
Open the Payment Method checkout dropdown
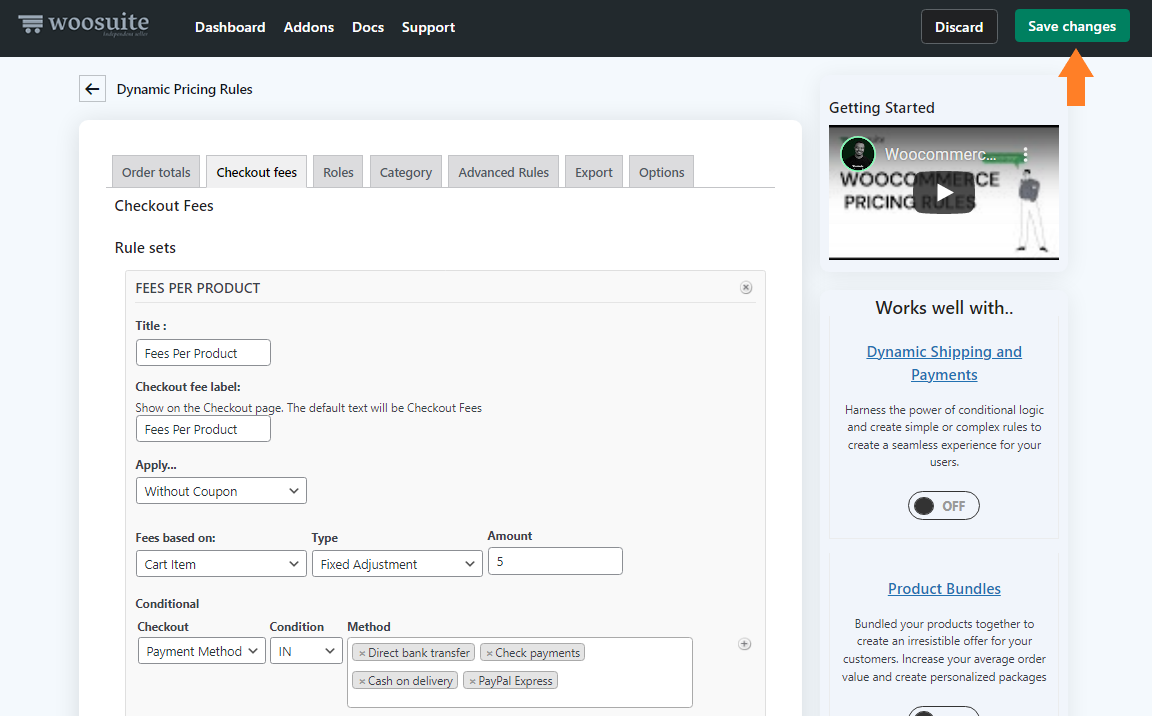(x=201, y=651)
